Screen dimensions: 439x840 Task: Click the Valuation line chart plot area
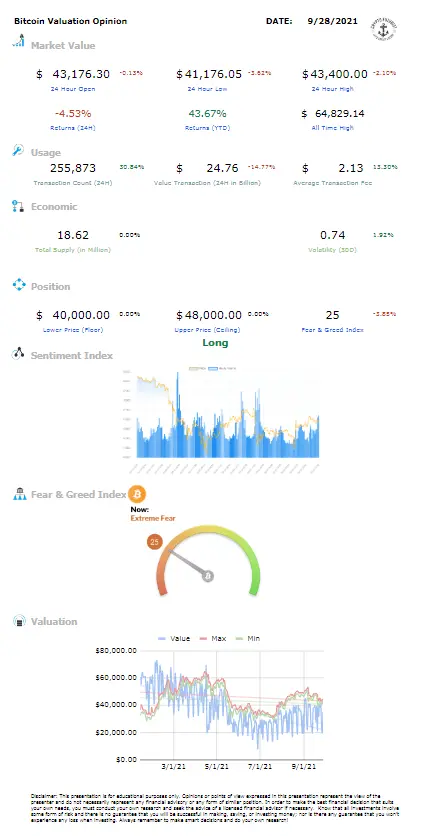point(231,705)
